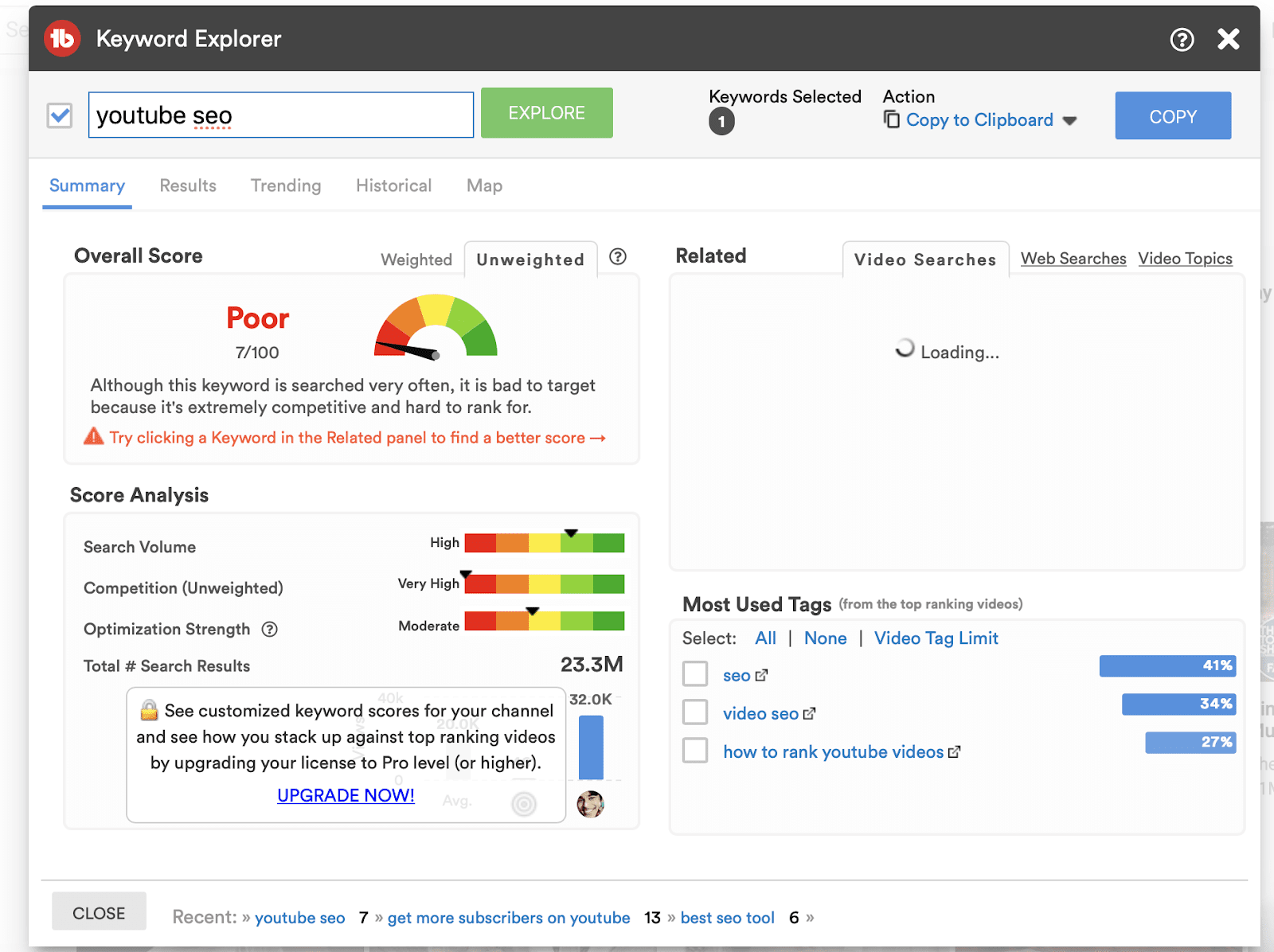Viewport: 1274px width, 952px height.
Task: Open external link icon next to seo tag
Action: 761,675
